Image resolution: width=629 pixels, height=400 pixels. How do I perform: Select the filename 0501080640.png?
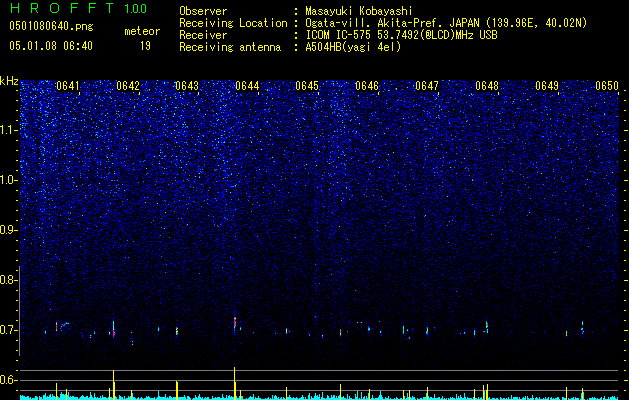tap(51, 26)
